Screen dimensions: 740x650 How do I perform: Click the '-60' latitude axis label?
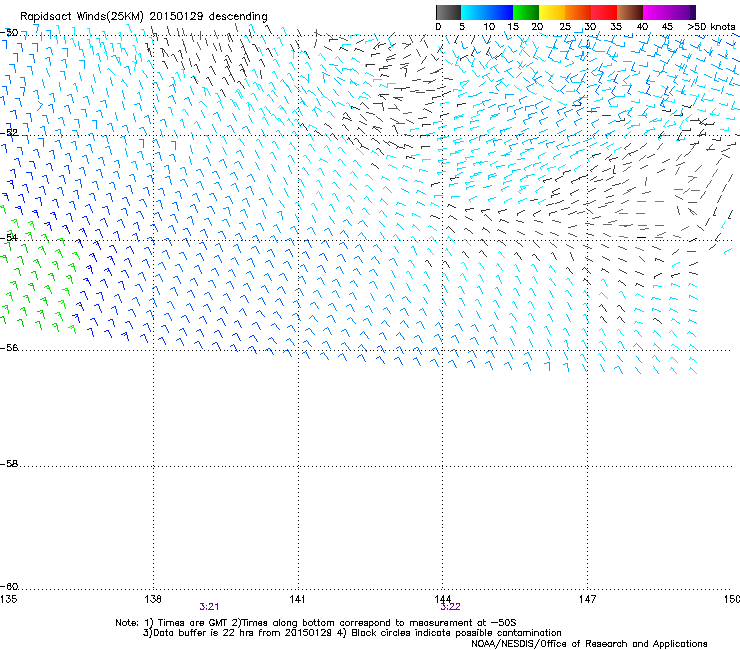pyautogui.click(x=9, y=587)
